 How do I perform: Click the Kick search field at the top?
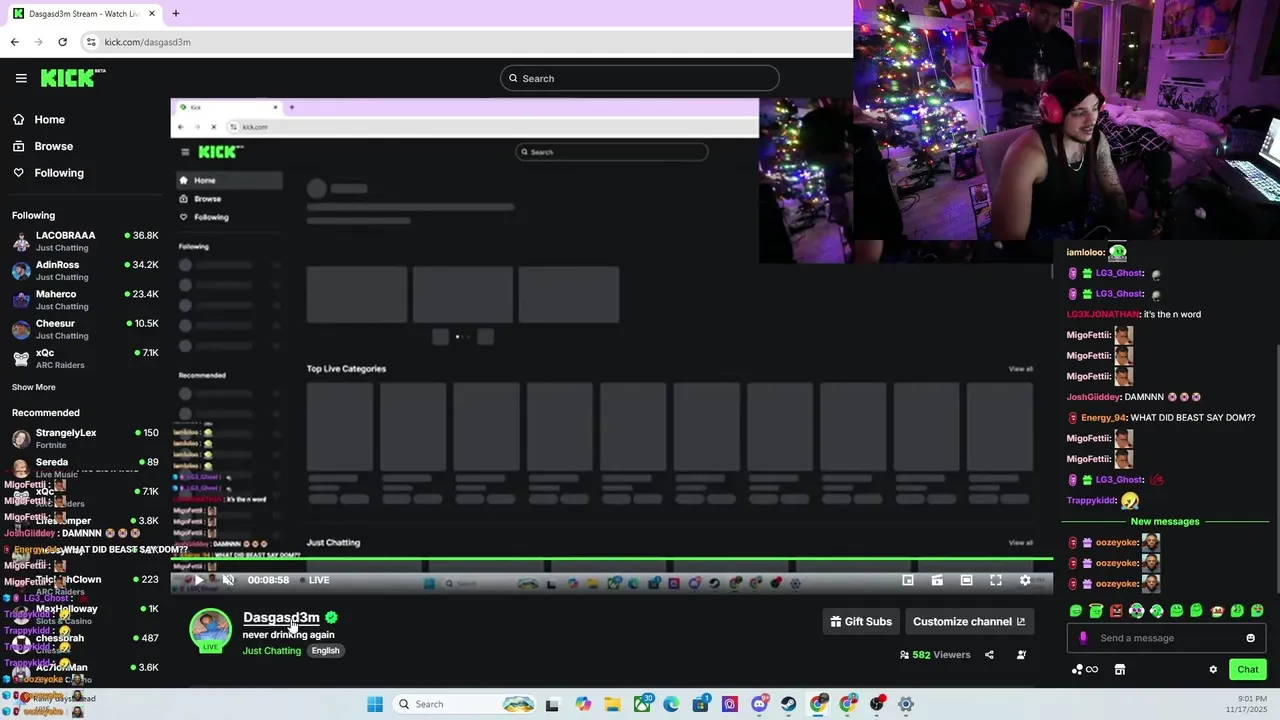[639, 78]
